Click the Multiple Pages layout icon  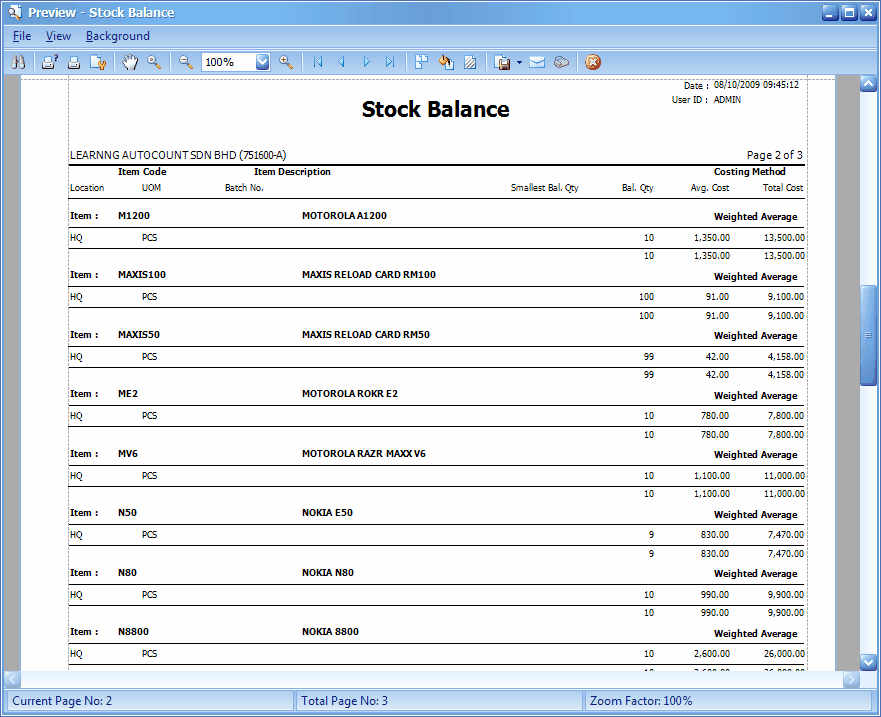(421, 62)
